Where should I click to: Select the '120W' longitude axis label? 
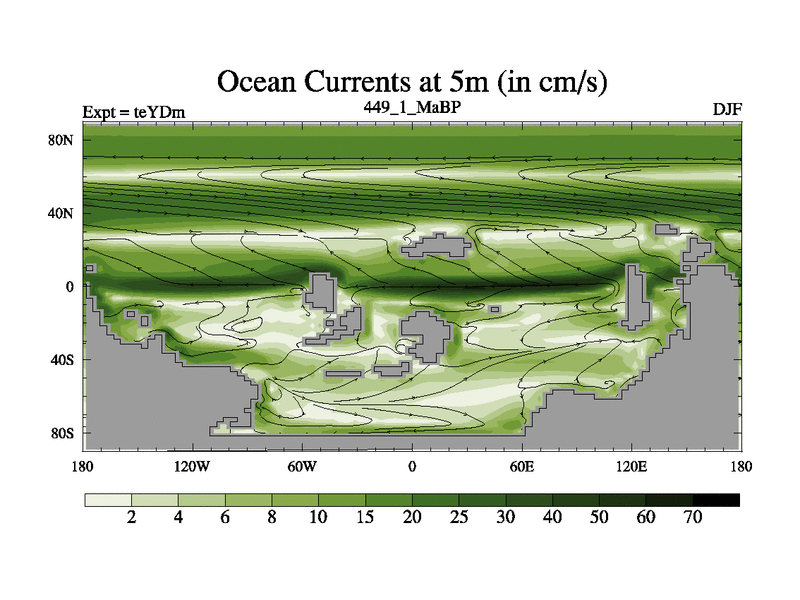tap(192, 466)
